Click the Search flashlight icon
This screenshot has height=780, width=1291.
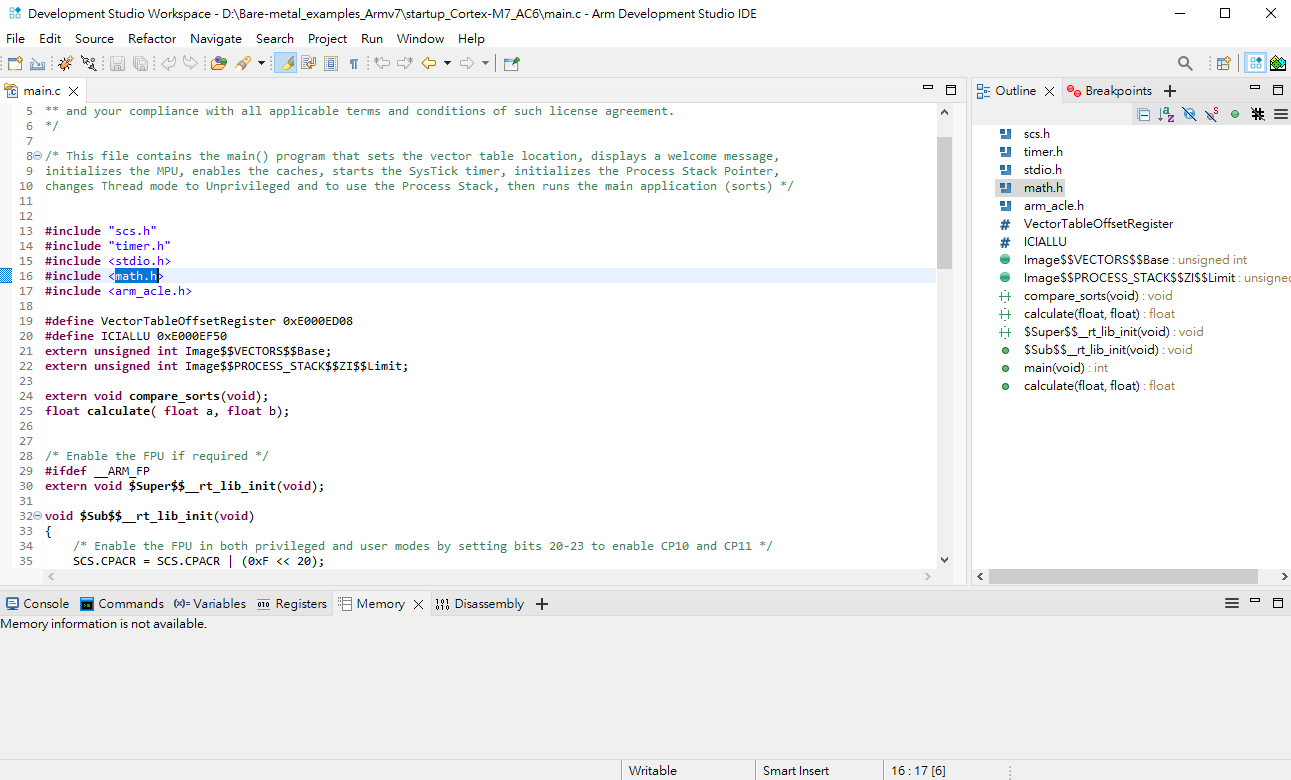(x=243, y=63)
